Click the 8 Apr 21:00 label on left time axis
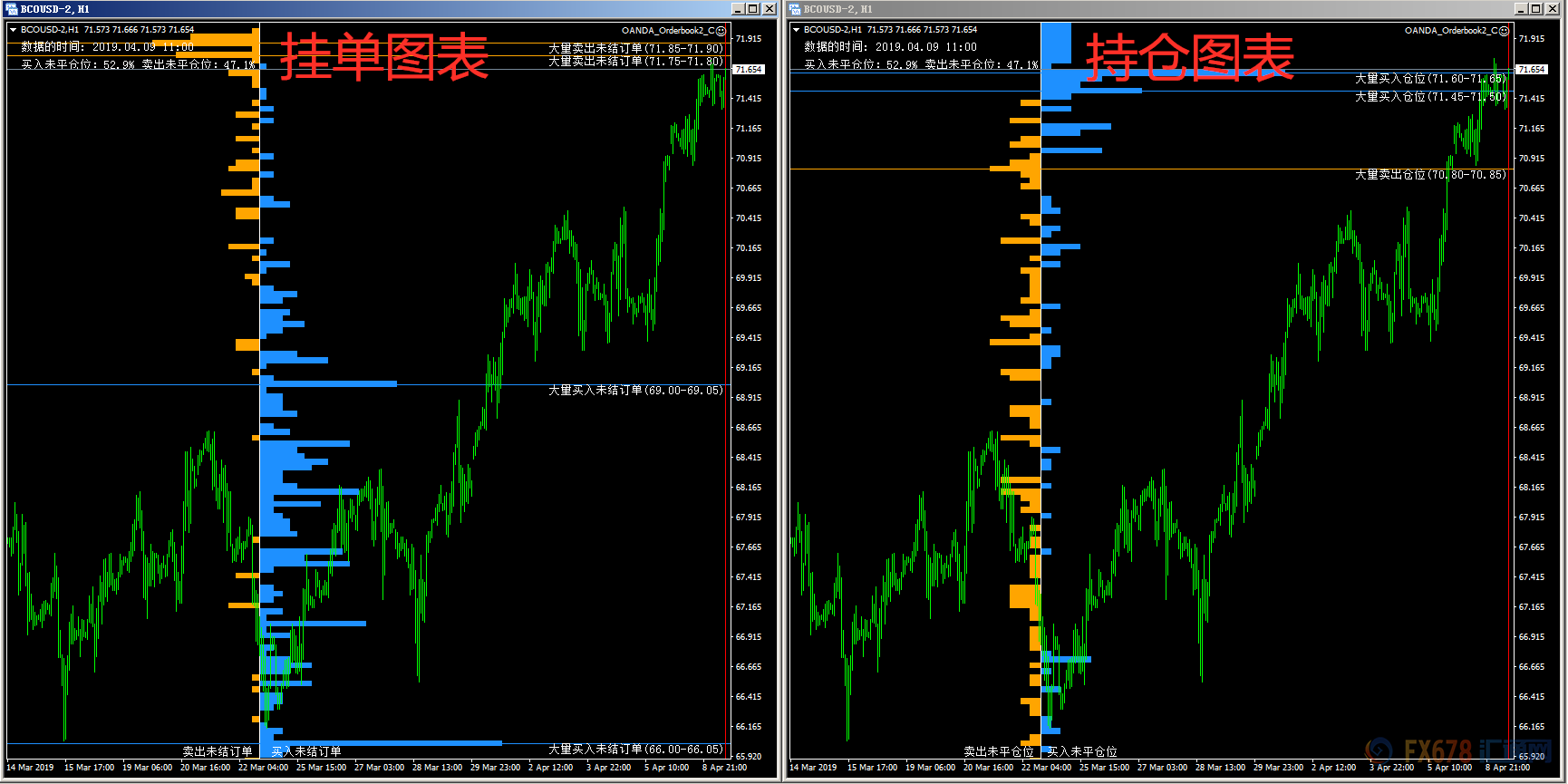 (x=724, y=768)
